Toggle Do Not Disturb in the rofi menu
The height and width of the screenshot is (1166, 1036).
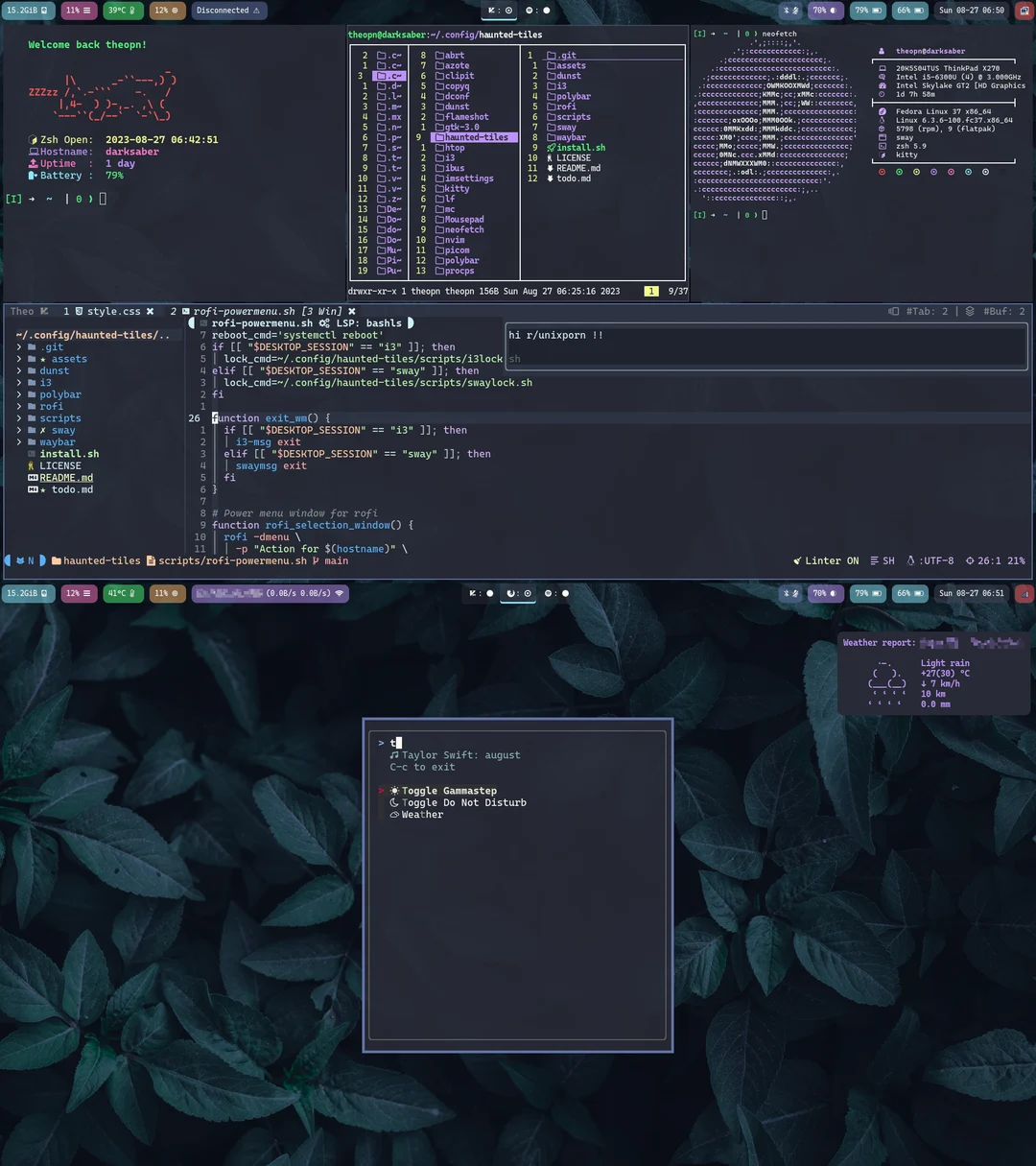[x=463, y=802]
